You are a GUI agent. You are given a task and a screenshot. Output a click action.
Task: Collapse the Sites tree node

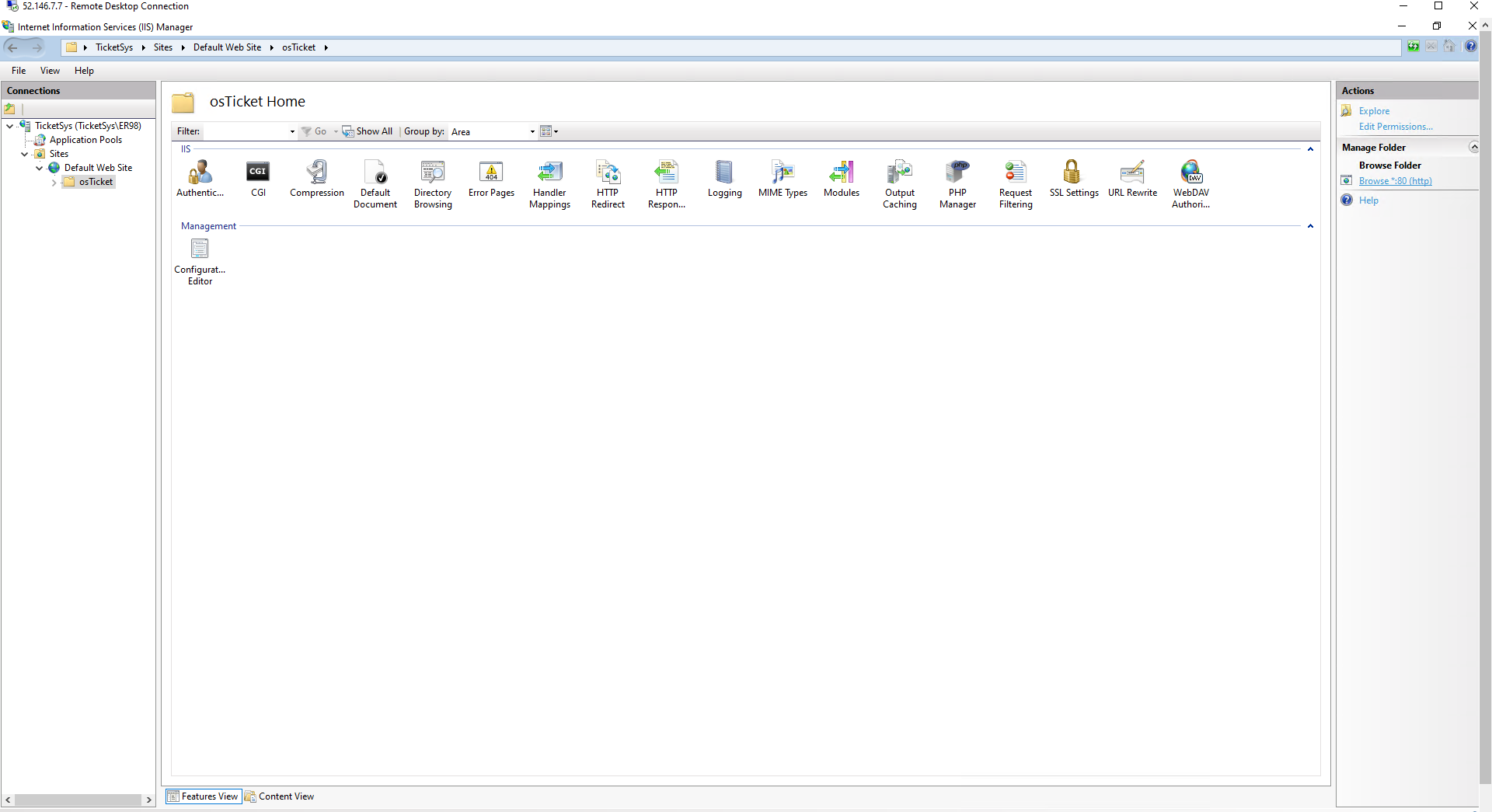click(24, 154)
